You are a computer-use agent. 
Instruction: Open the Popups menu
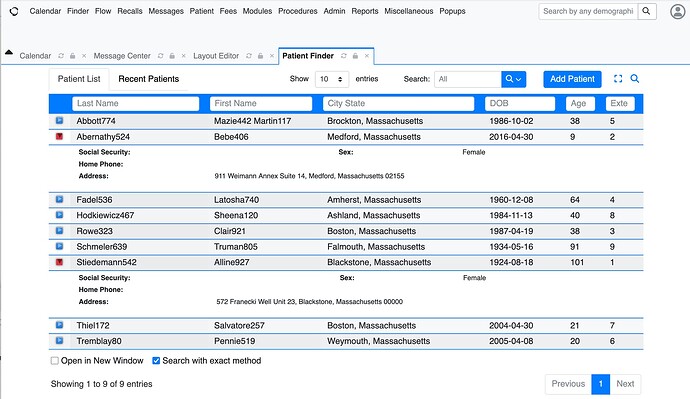tap(452, 11)
